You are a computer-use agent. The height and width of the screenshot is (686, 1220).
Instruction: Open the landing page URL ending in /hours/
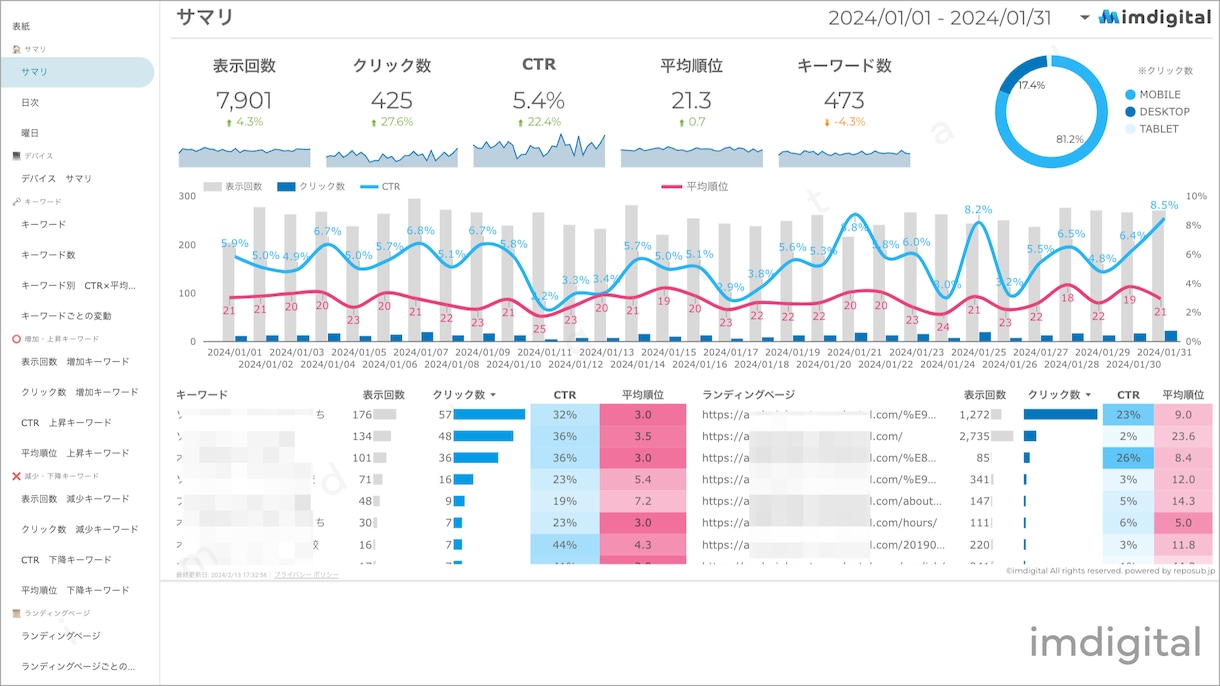821,523
